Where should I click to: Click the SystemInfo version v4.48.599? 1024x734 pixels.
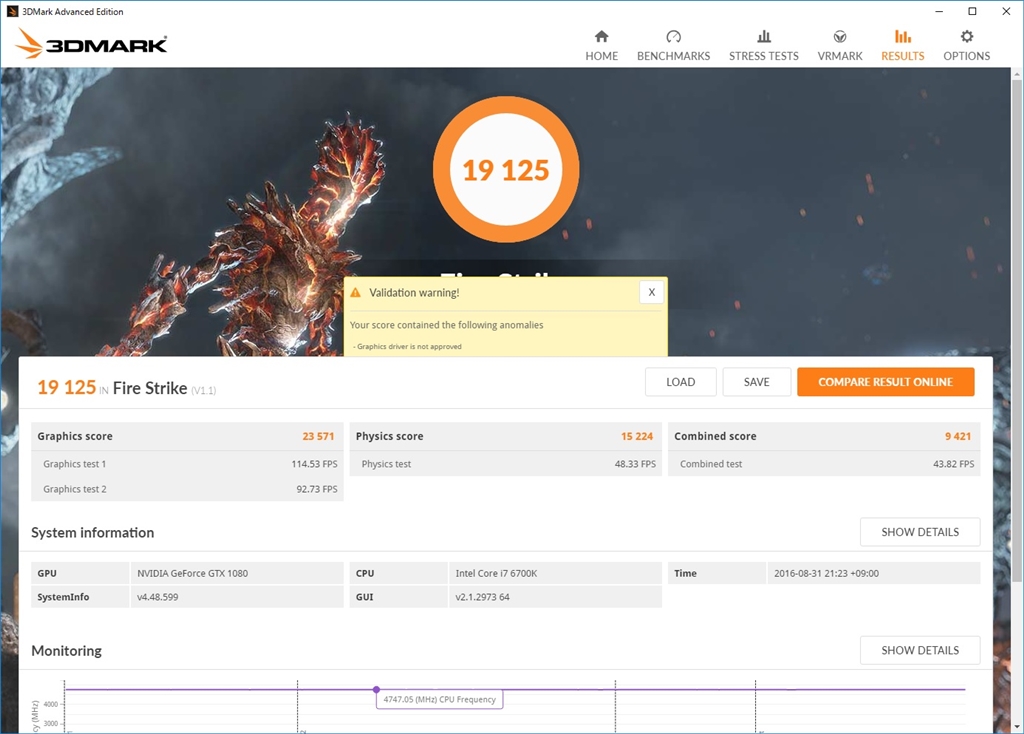(157, 597)
